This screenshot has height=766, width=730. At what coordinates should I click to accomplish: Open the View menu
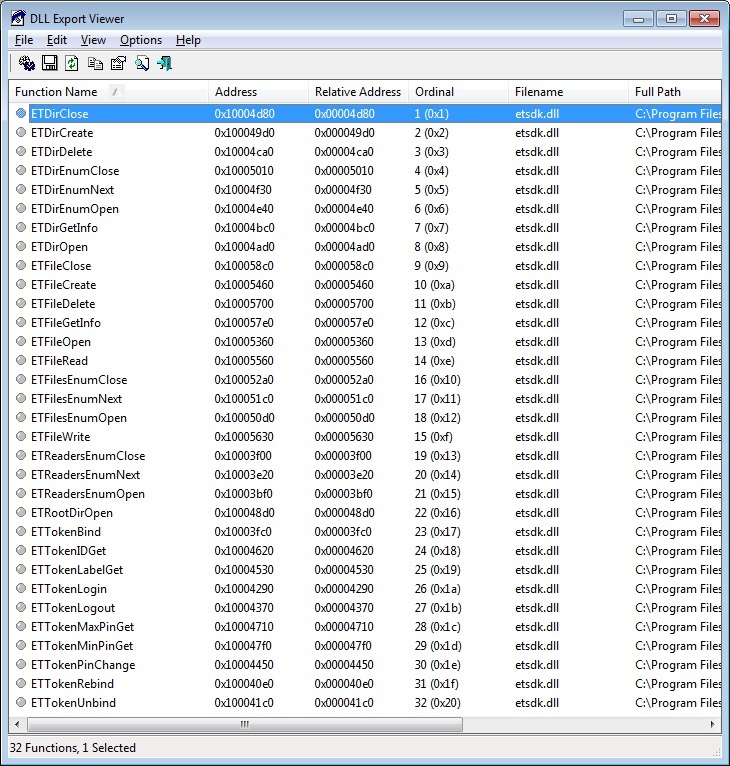[x=93, y=40]
